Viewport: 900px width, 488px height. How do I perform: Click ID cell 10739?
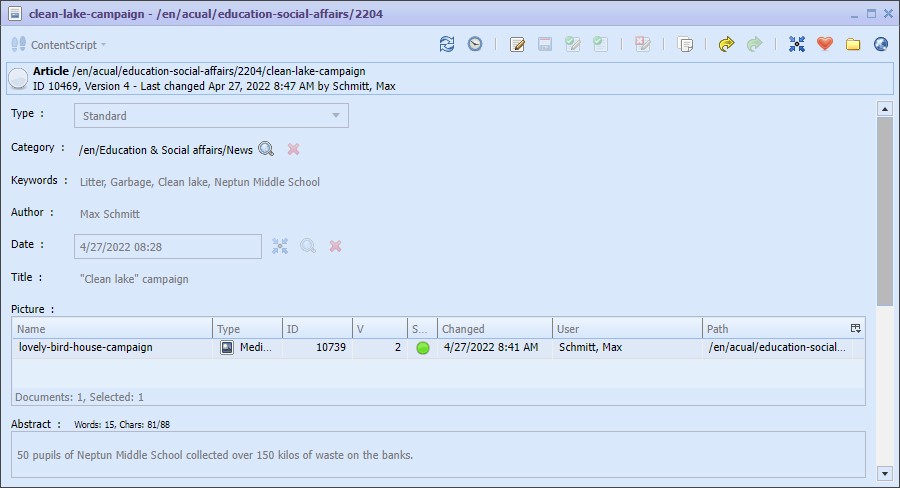pos(331,347)
